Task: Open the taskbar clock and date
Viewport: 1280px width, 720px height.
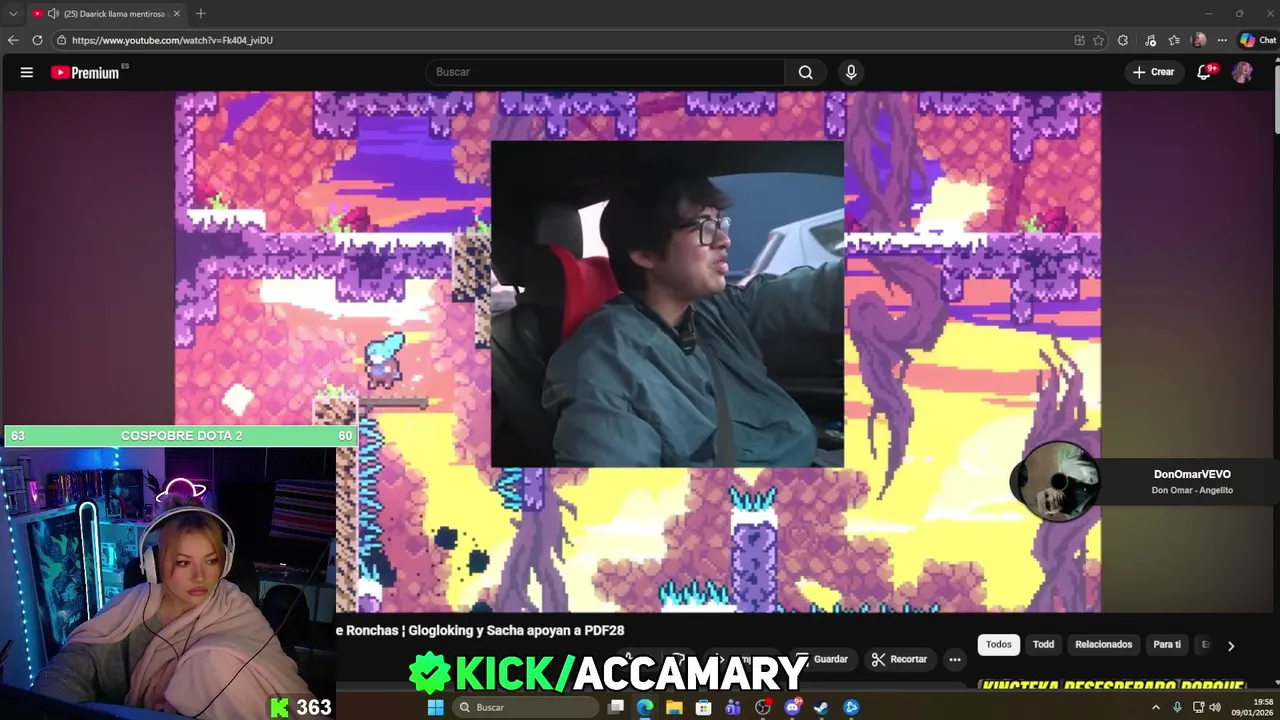Action: (x=1252, y=707)
